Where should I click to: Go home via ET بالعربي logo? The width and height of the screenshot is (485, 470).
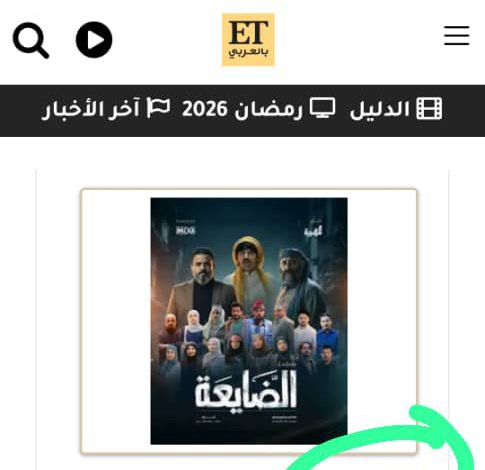(248, 40)
